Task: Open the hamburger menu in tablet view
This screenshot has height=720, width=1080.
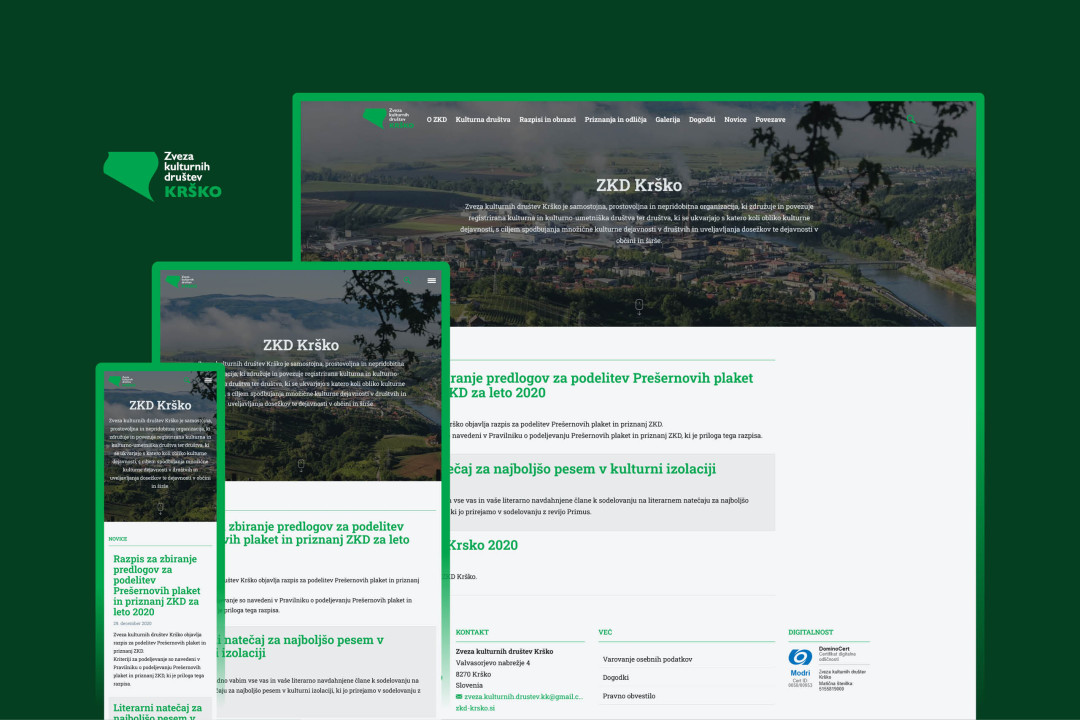Action: coord(432,281)
